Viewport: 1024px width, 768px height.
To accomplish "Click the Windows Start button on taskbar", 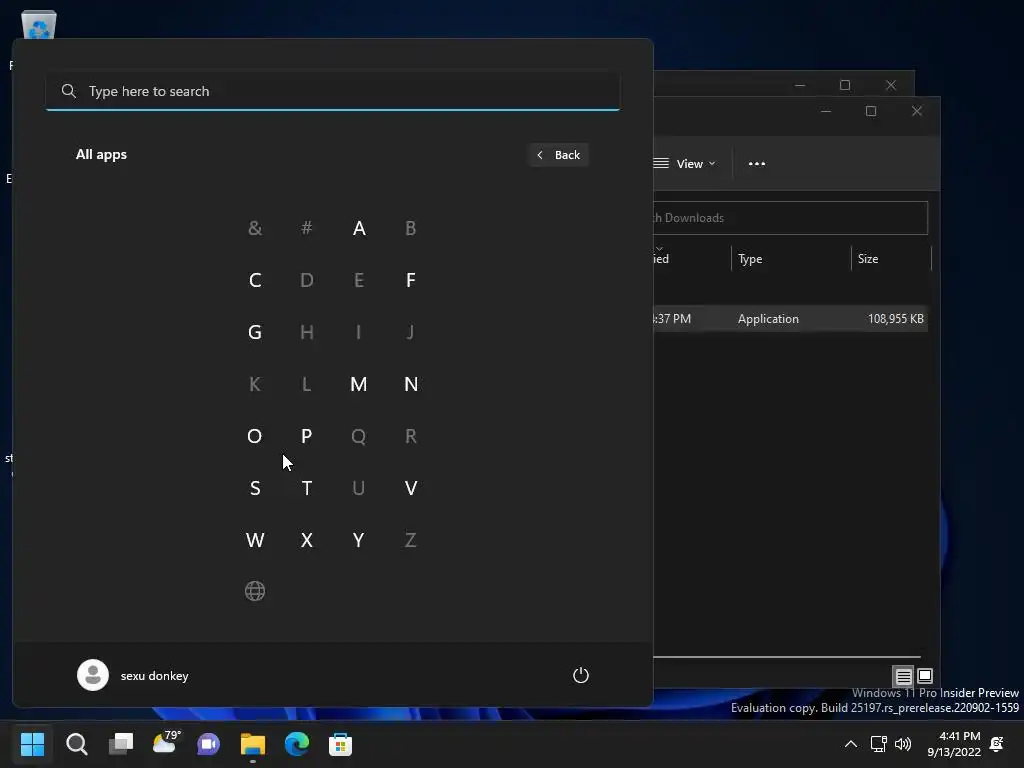I will click(x=32, y=744).
